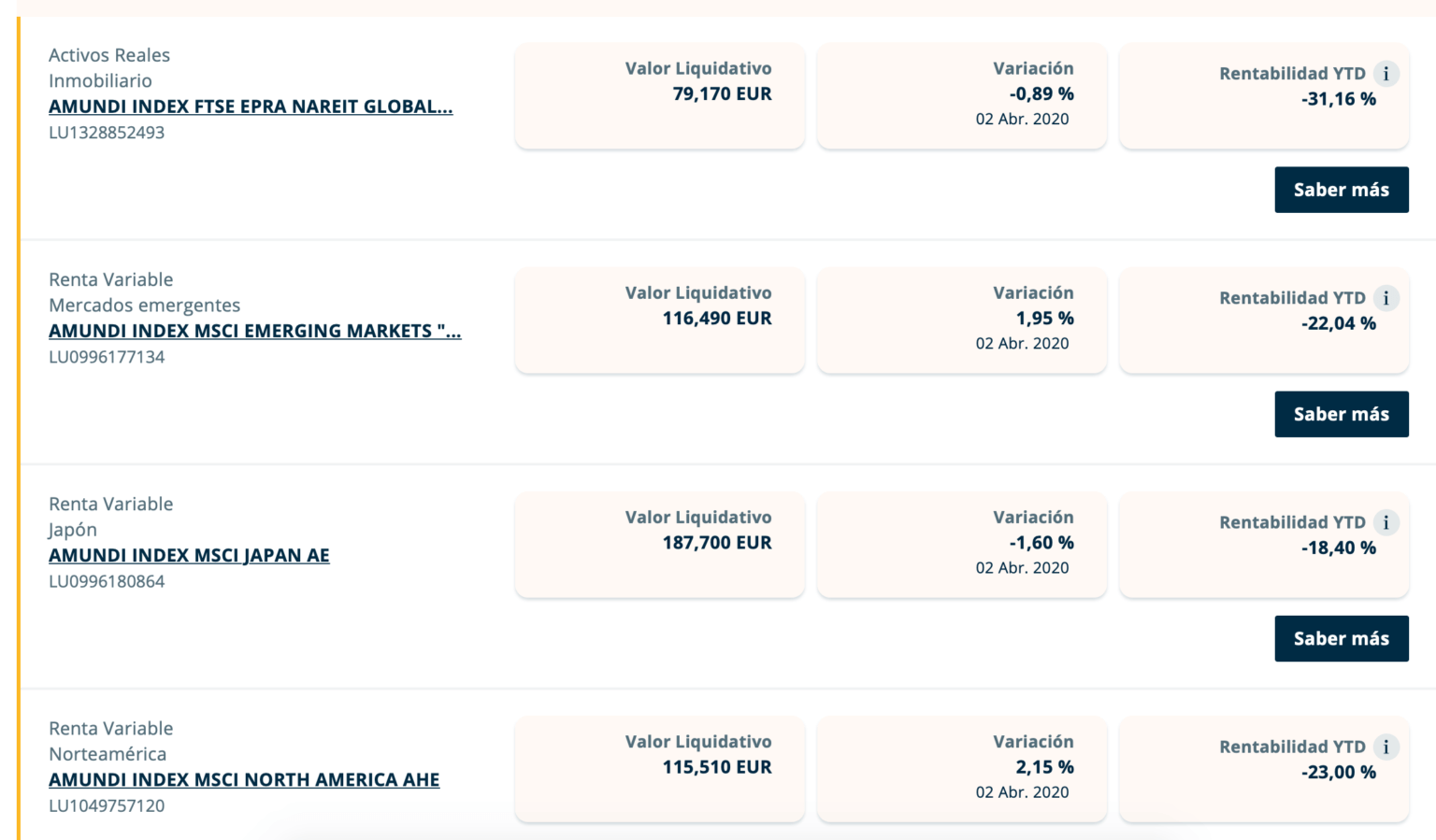Open the AMUNDI INDEX MSCI NORTH AMERICA AHE link
The height and width of the screenshot is (840, 1436).
(244, 779)
